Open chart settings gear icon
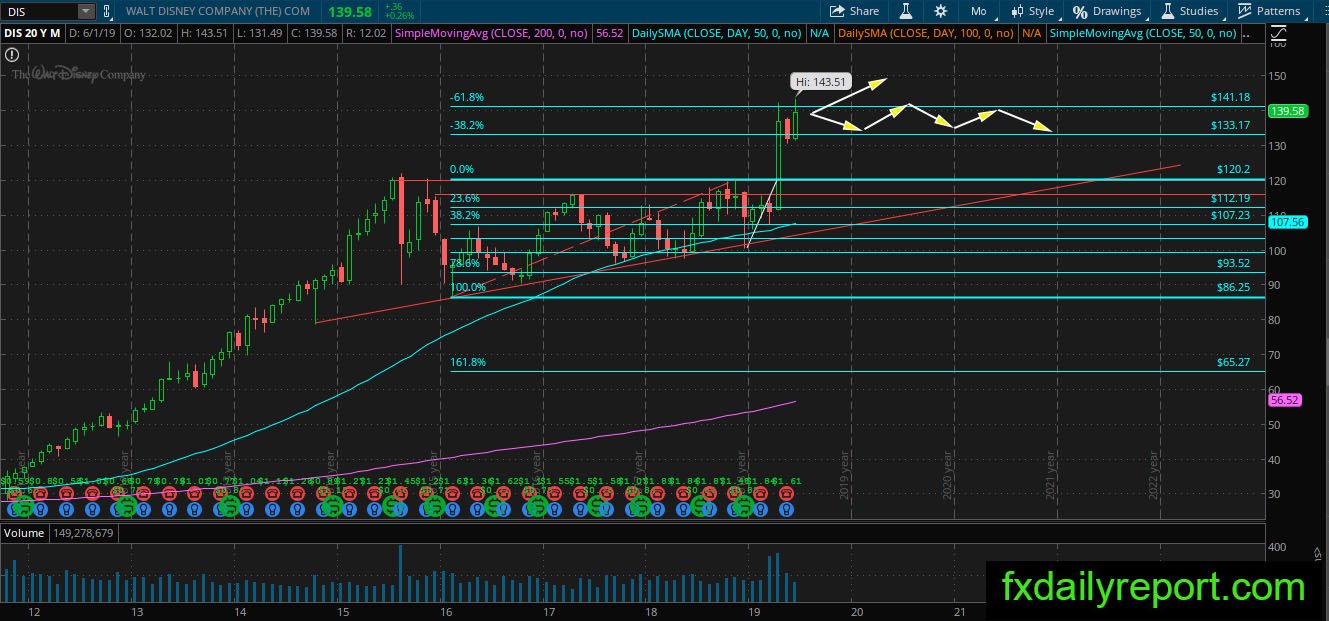This screenshot has height=621, width=1329. (940, 11)
